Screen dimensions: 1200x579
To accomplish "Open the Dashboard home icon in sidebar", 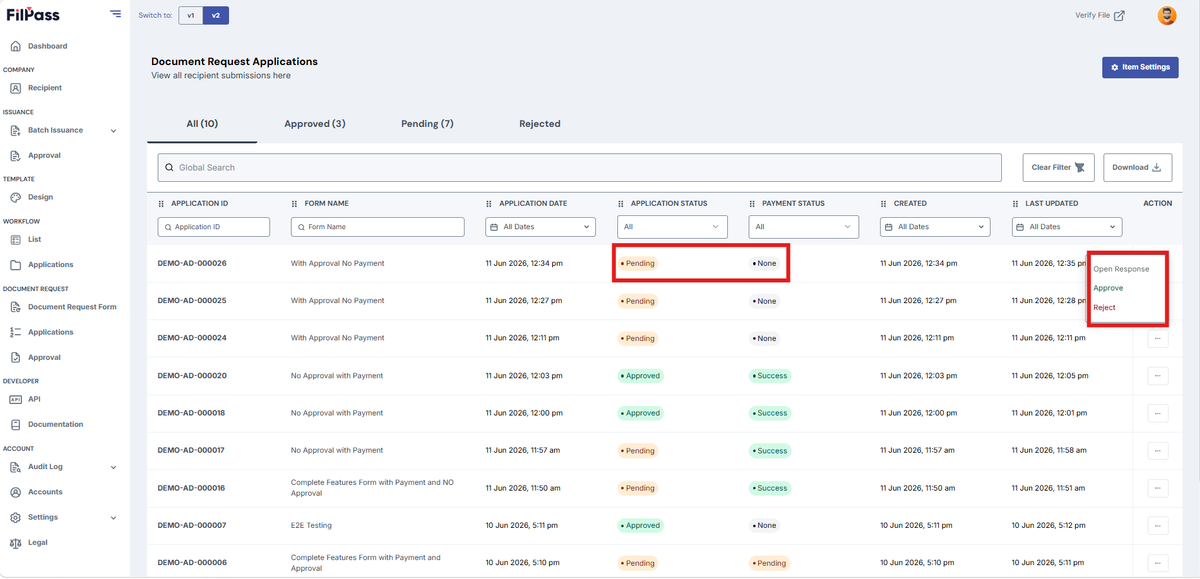I will [x=16, y=46].
